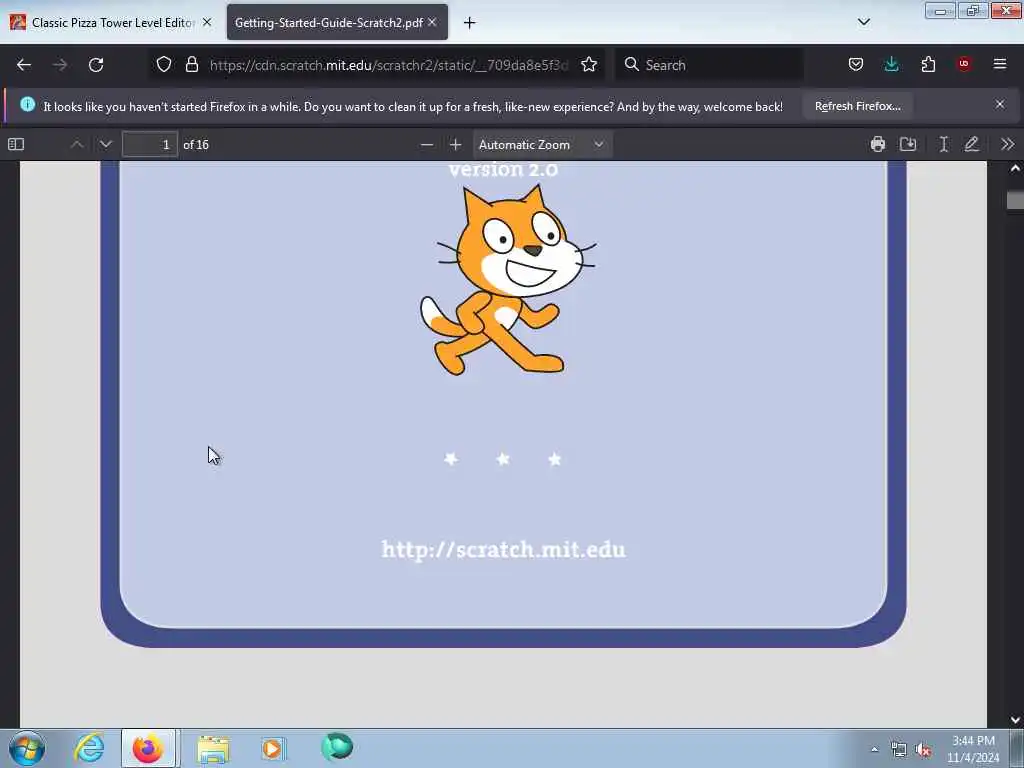View site security padlock info

click(191, 64)
